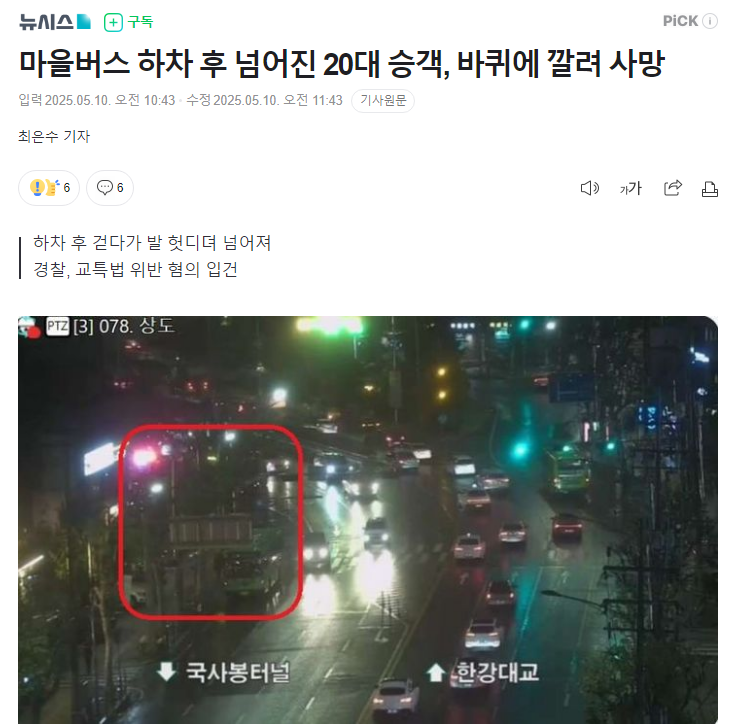The image size is (741, 724).
Task: Click the PTZ badge in the photo
Action: coord(58,326)
